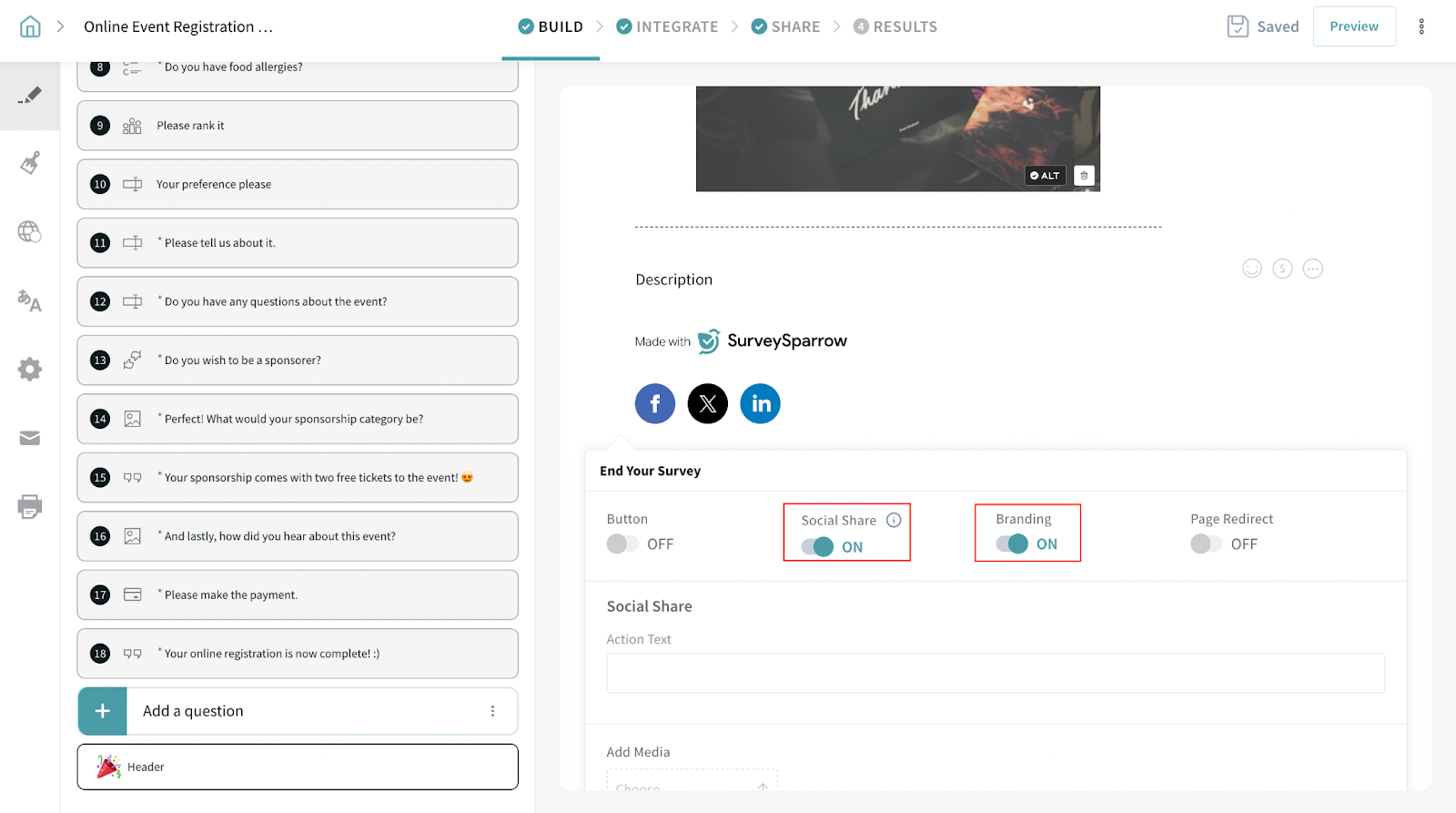Disable the Social Share toggle
The image size is (1456, 813).
click(817, 546)
